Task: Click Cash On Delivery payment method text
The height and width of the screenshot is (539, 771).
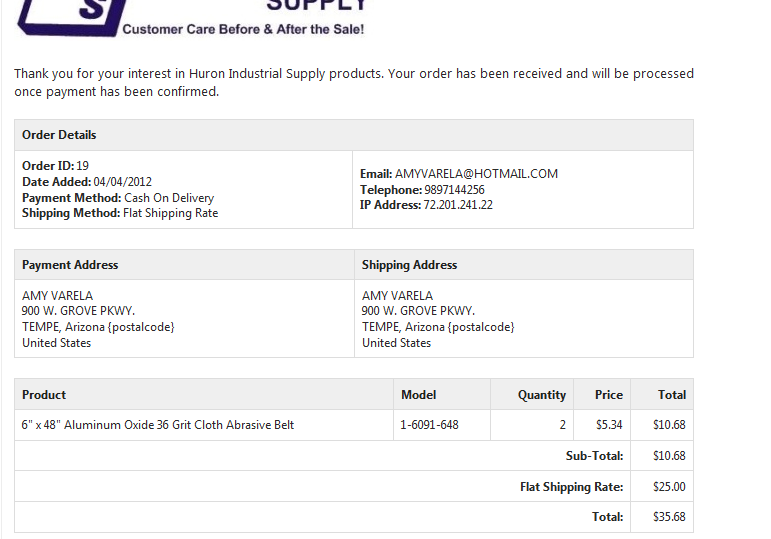Action: pos(169,198)
